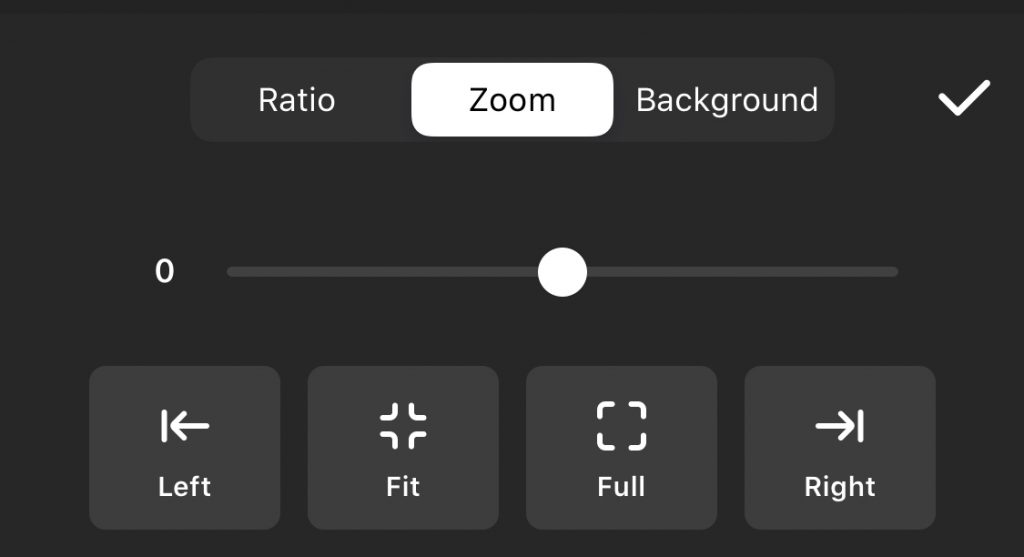Click the zoom slider thumb
This screenshot has height=557, width=1024.
[562, 272]
